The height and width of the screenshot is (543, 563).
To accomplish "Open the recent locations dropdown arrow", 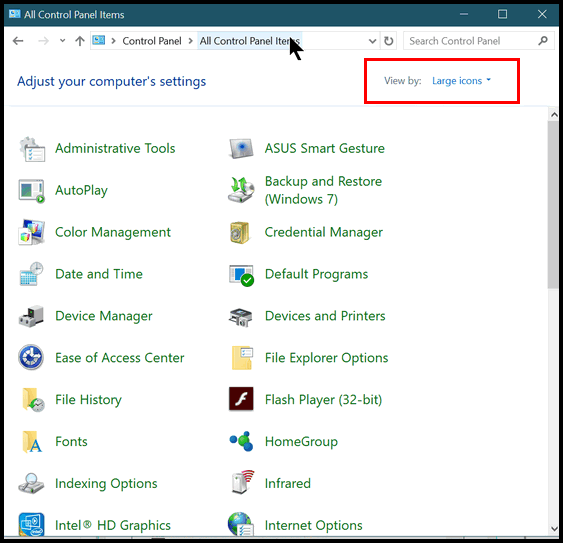I will click(x=62, y=41).
